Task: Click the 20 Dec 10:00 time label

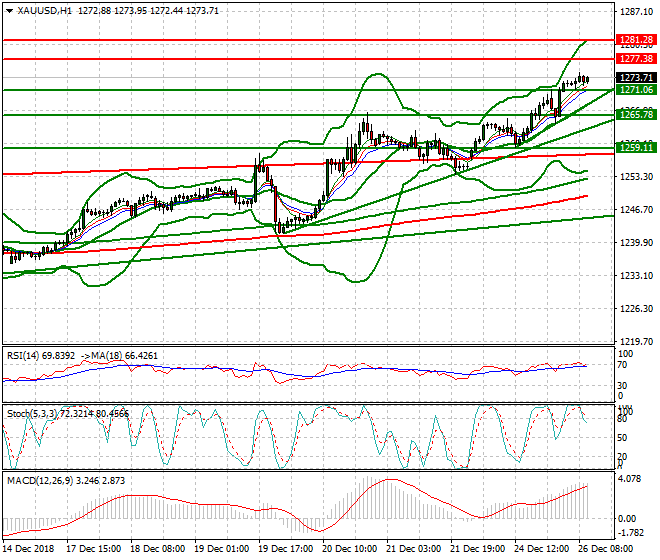Action: click(349, 549)
